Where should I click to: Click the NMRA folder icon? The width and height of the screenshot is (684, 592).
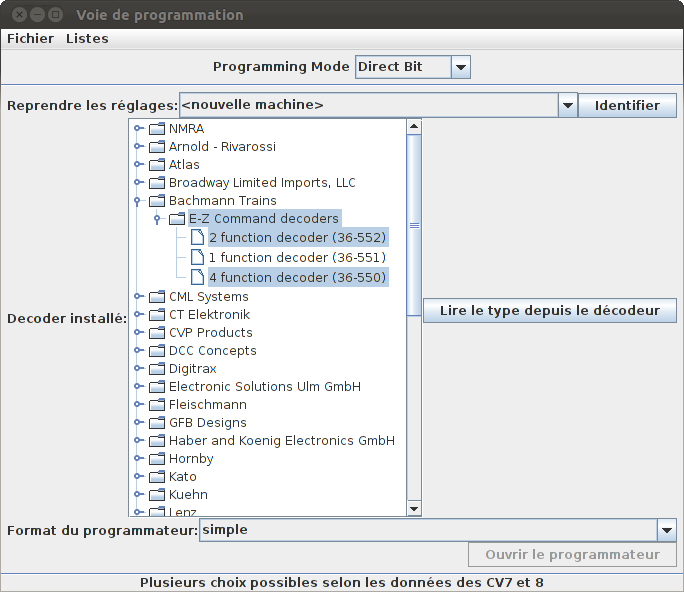tap(157, 129)
